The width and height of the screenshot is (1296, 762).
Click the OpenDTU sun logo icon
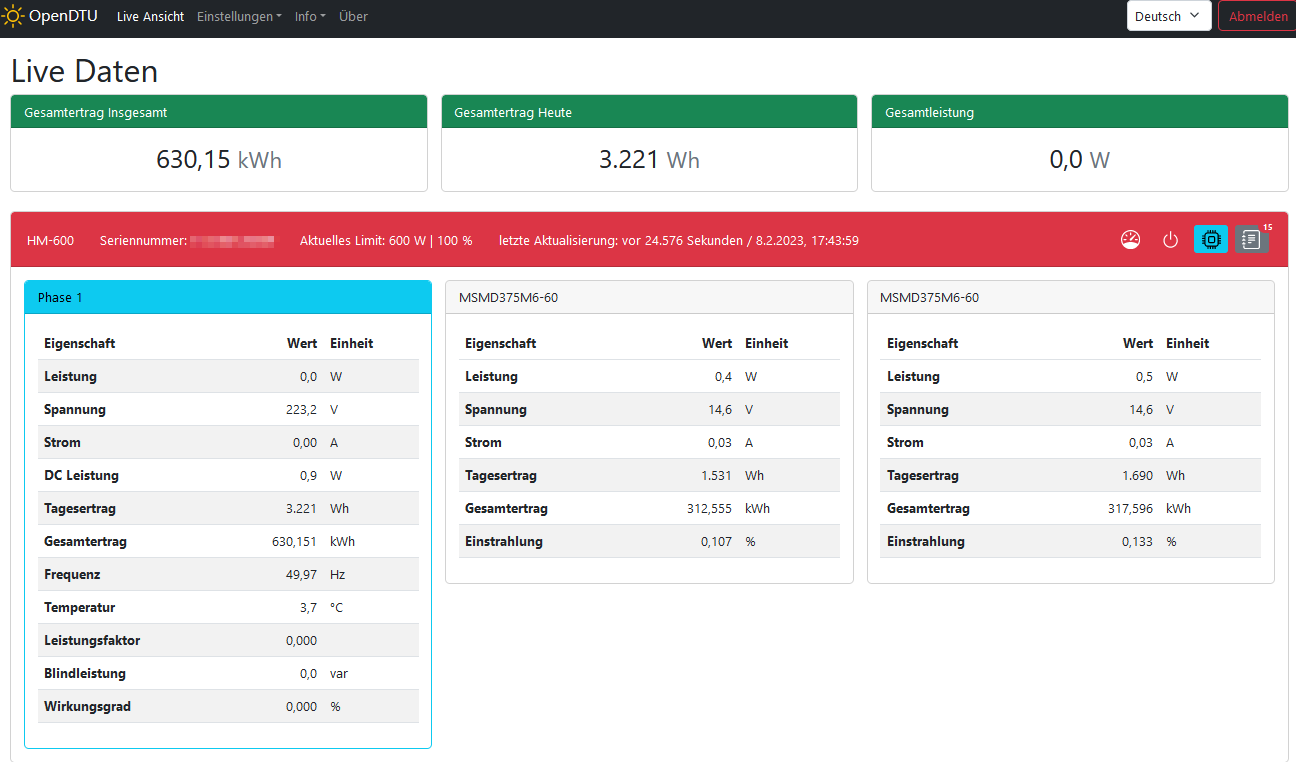[x=13, y=16]
